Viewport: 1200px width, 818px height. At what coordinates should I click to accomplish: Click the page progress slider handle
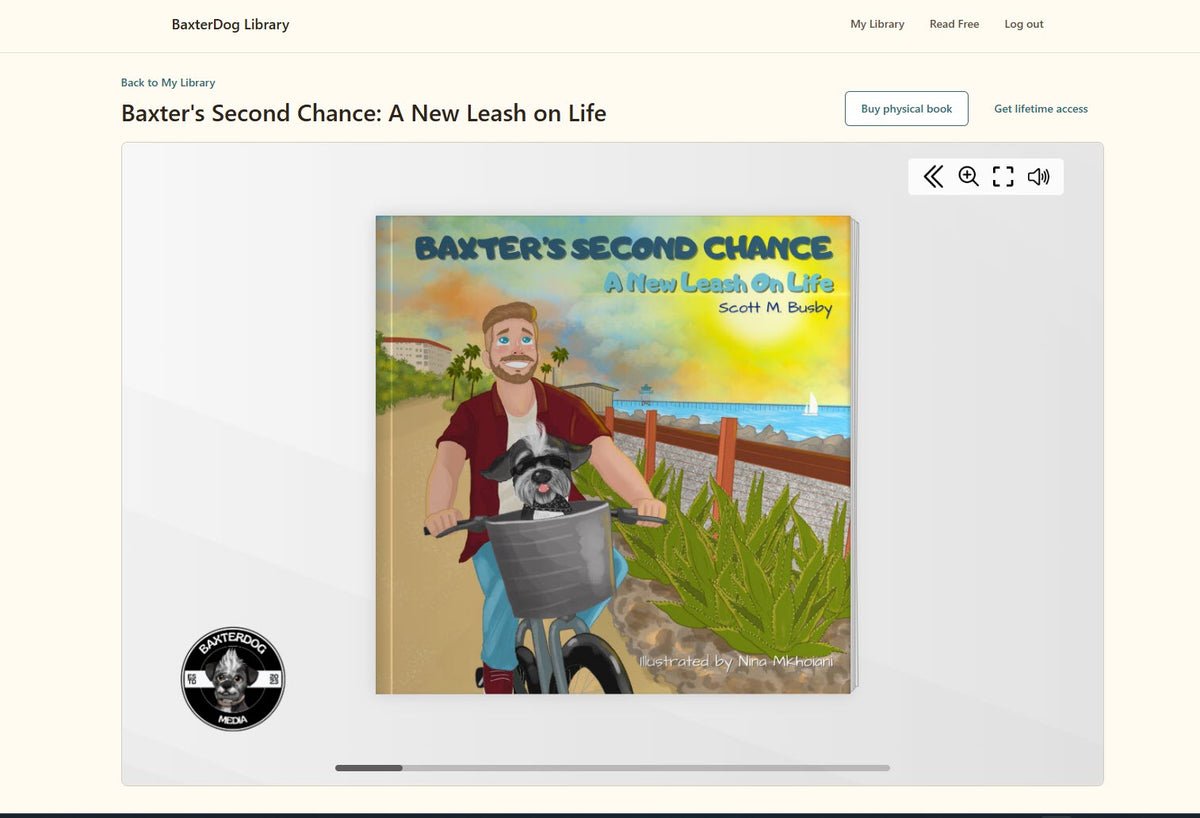(369, 768)
